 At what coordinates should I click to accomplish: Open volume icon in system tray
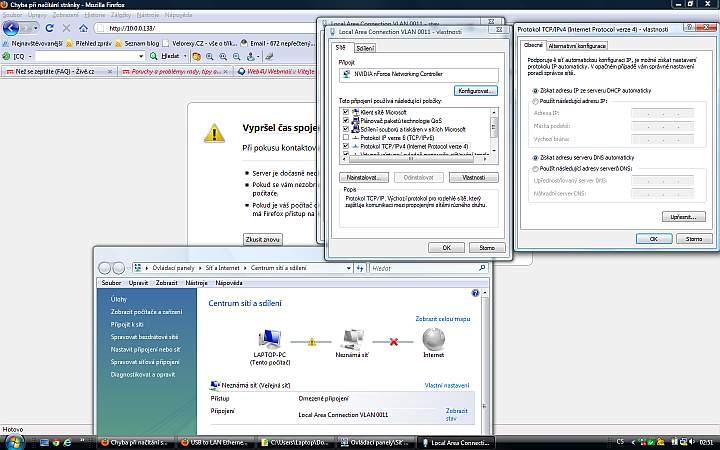[692, 442]
